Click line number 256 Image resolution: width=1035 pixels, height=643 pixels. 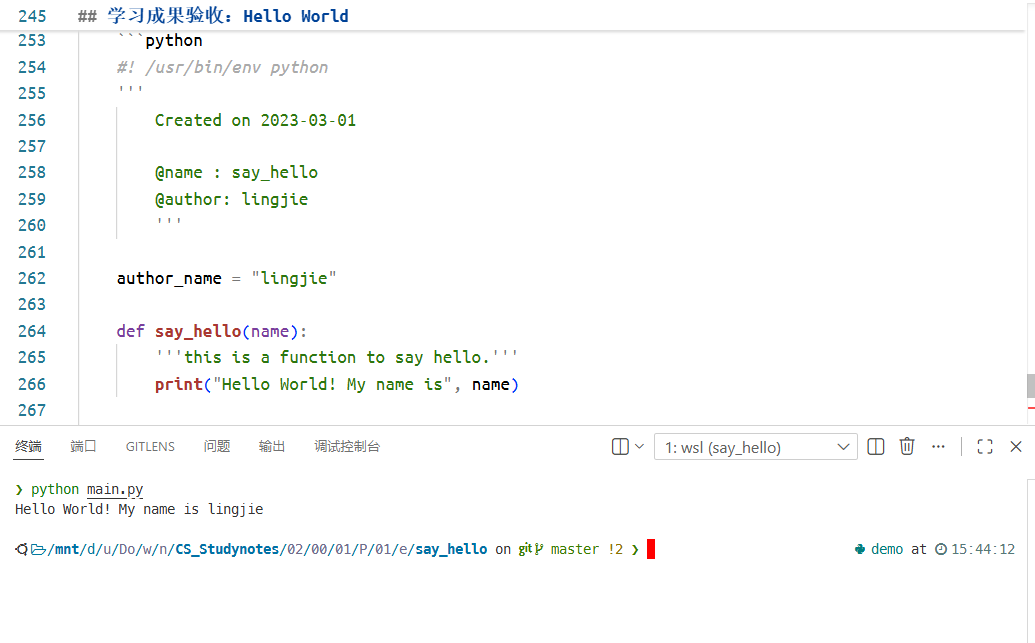[x=32, y=120]
